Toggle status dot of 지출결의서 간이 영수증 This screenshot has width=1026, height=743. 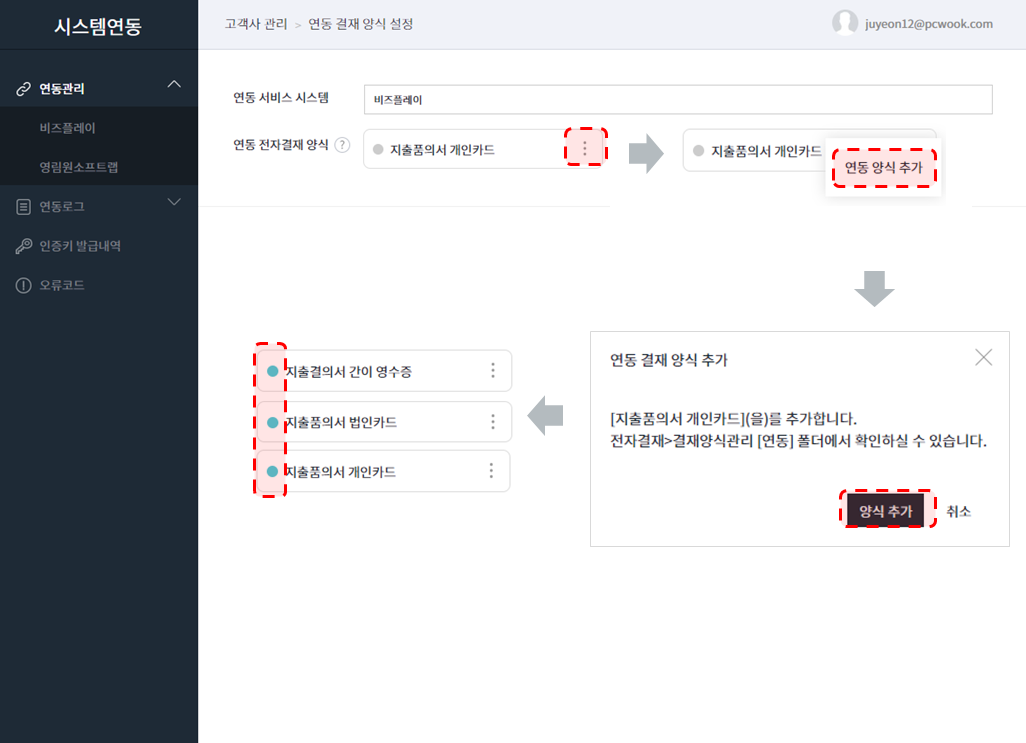point(272,371)
